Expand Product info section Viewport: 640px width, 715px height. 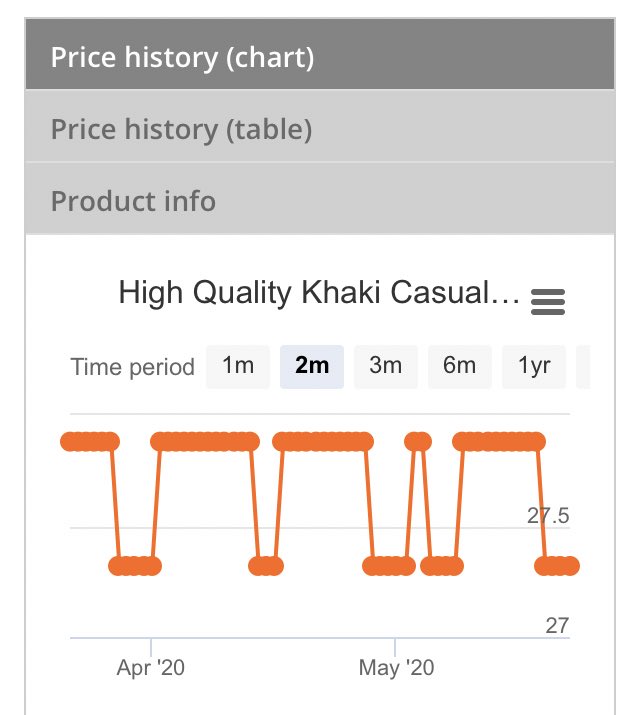click(x=320, y=199)
